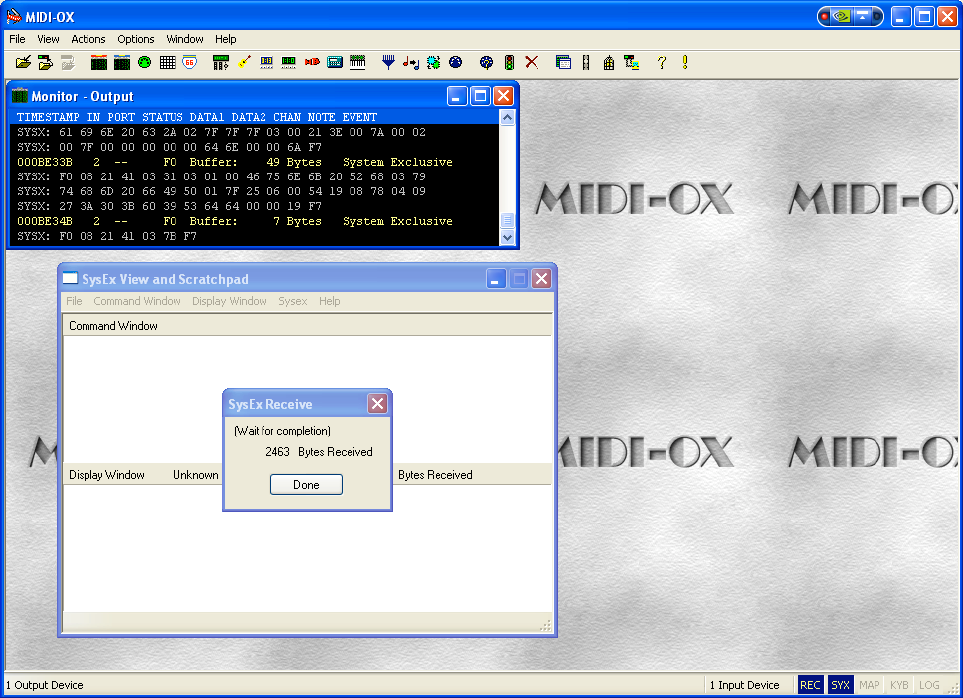Open the View menu
The width and height of the screenshot is (963, 698).
click(x=48, y=39)
